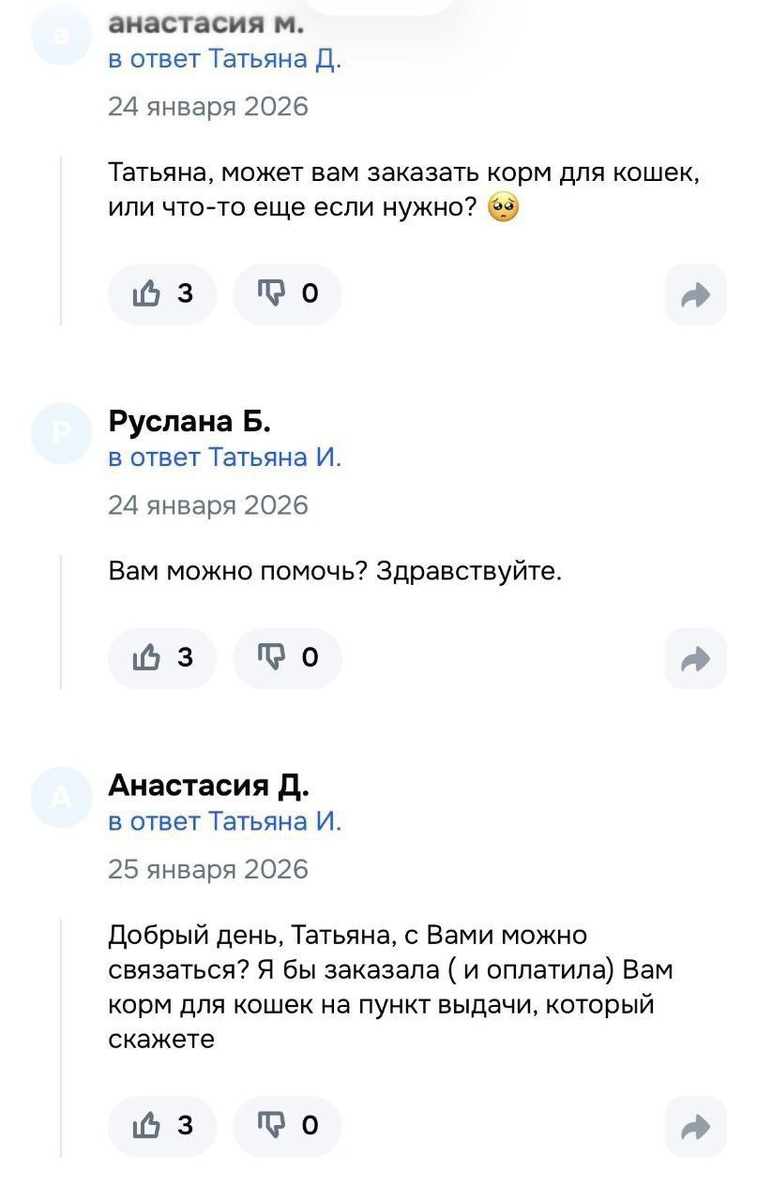Open анастасия м.'s profile avatar
The width and height of the screenshot is (757, 1200).
click(x=62, y=33)
